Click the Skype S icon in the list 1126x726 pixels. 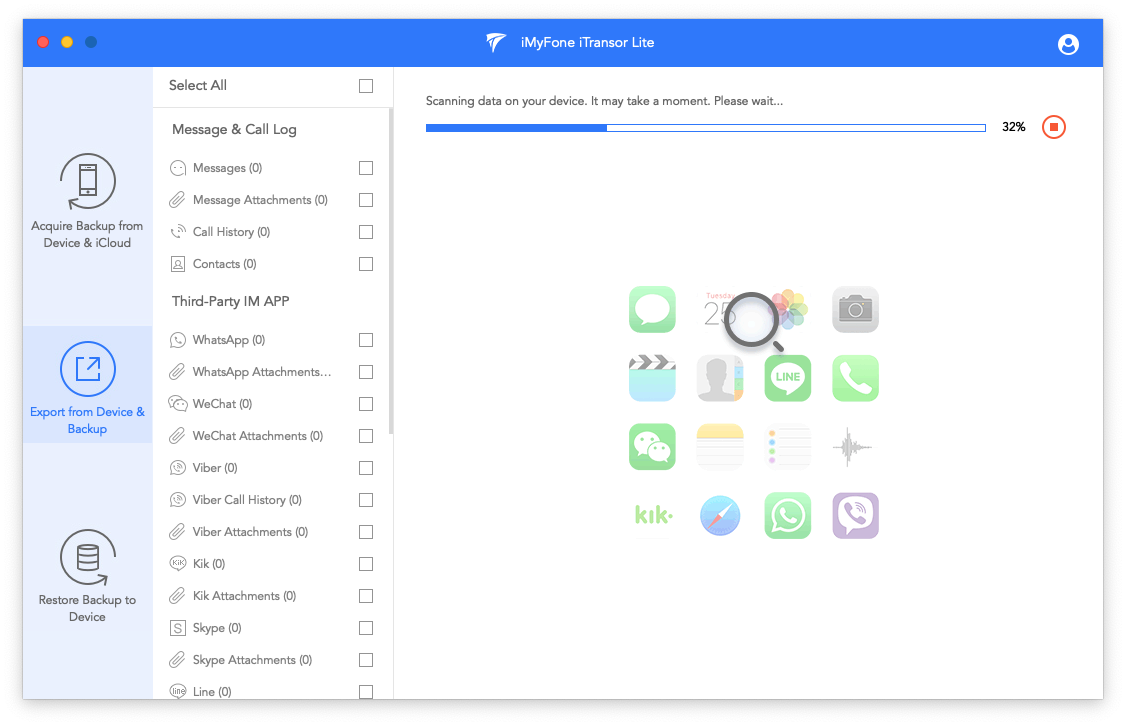177,628
